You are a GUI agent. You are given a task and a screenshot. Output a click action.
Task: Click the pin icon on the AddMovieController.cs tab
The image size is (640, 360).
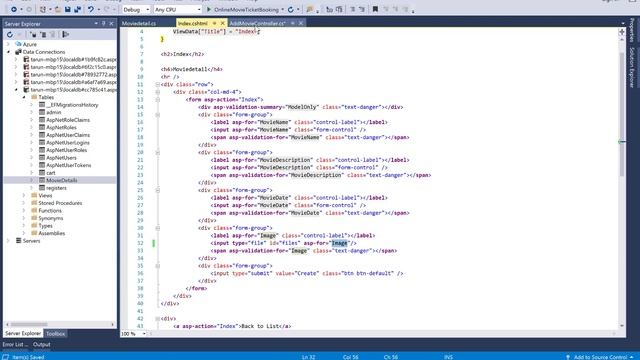[x=293, y=23]
